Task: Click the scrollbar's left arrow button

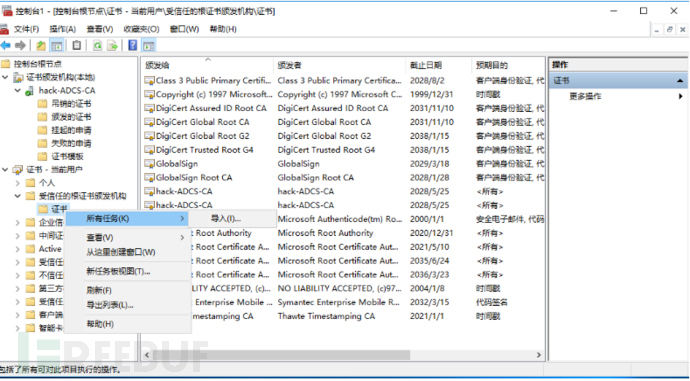Action: [147, 355]
